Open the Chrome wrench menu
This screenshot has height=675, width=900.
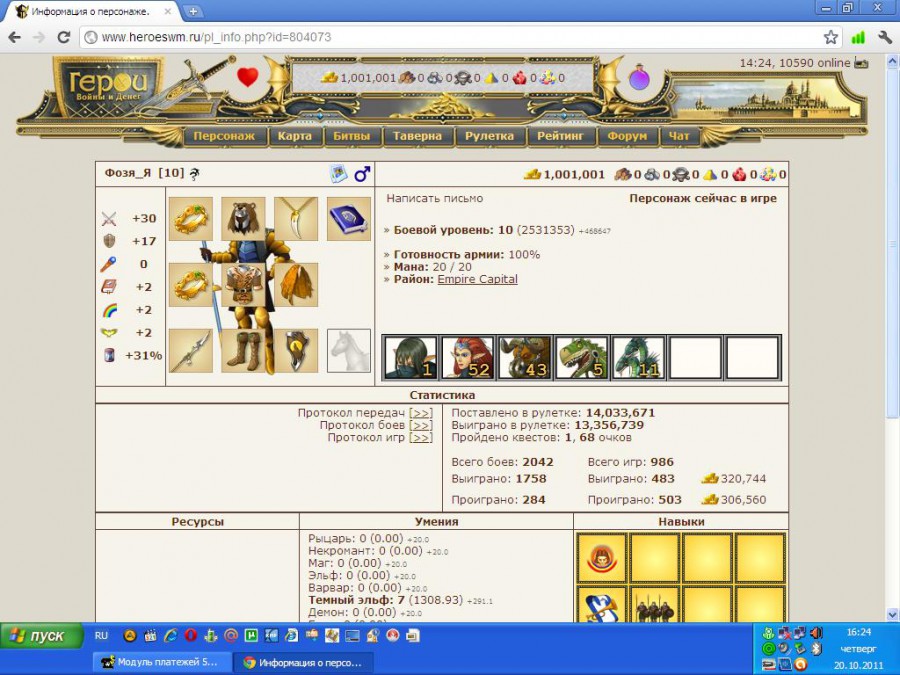click(x=885, y=37)
